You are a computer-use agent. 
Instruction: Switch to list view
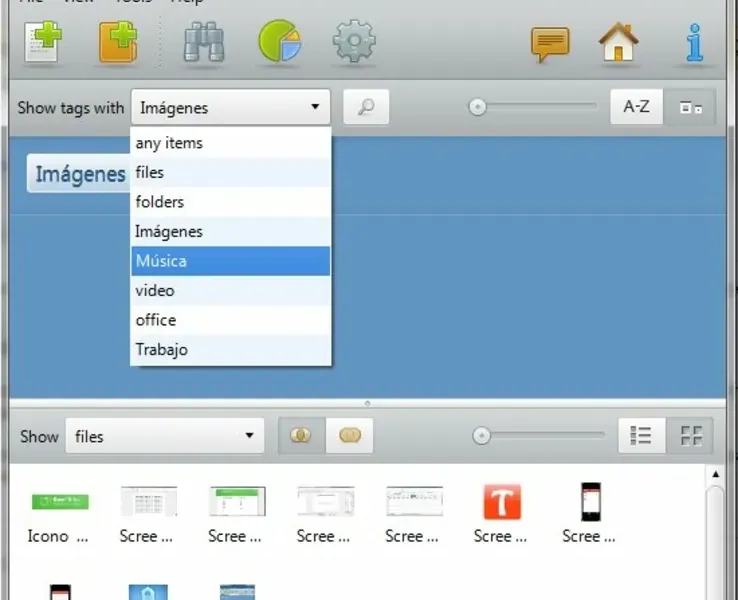click(641, 435)
